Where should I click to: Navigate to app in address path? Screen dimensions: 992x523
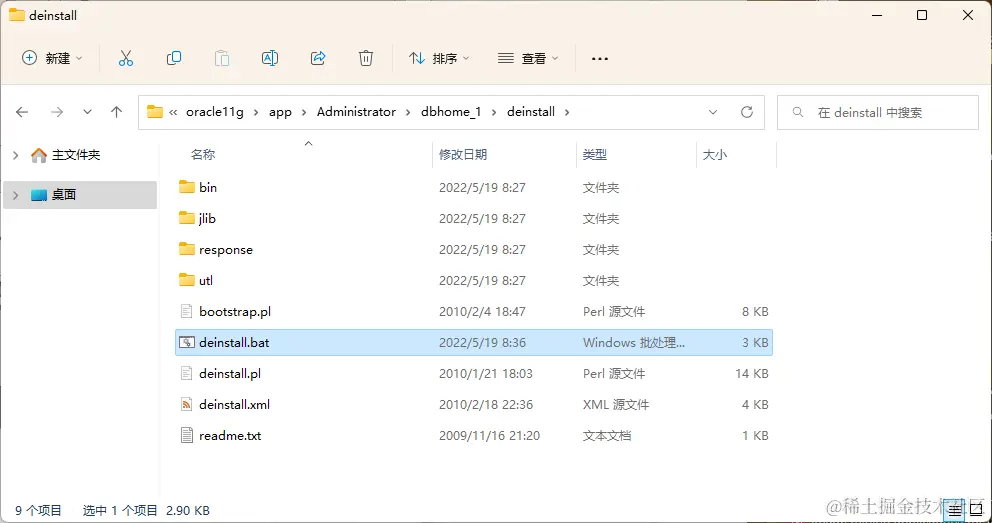click(280, 112)
